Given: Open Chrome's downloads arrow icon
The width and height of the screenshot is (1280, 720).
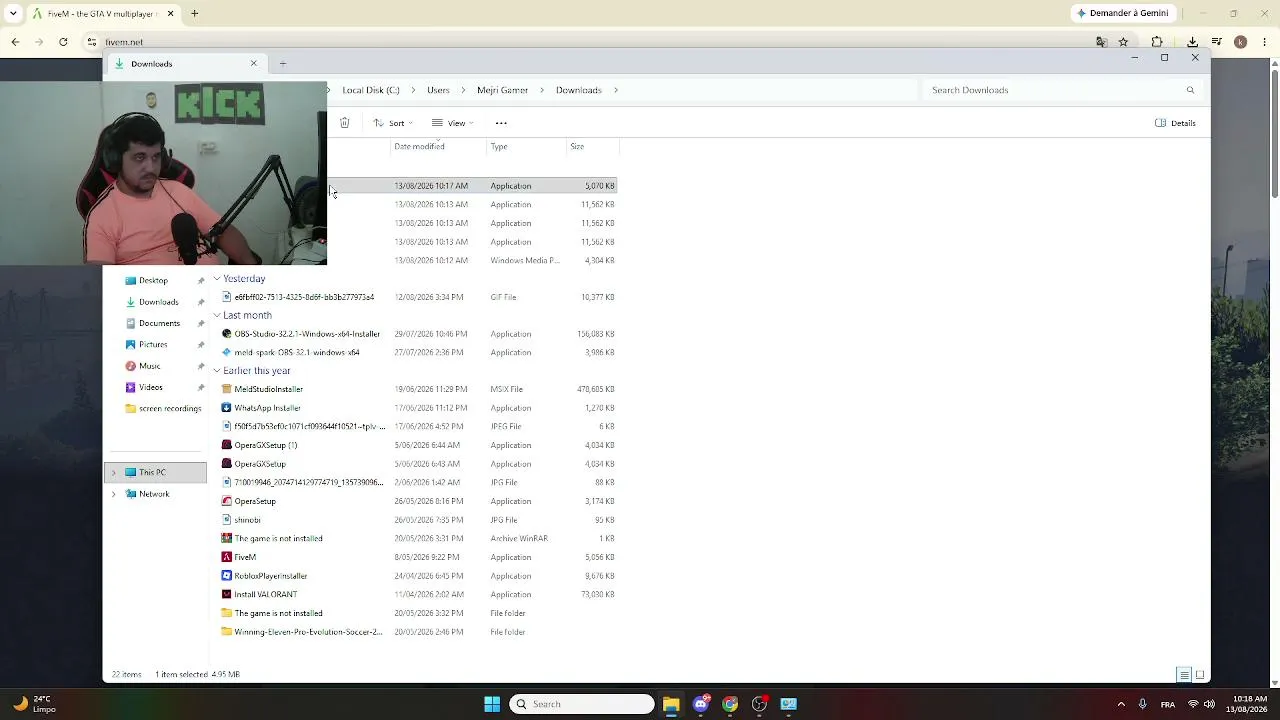Looking at the screenshot, I should pos(1192,42).
